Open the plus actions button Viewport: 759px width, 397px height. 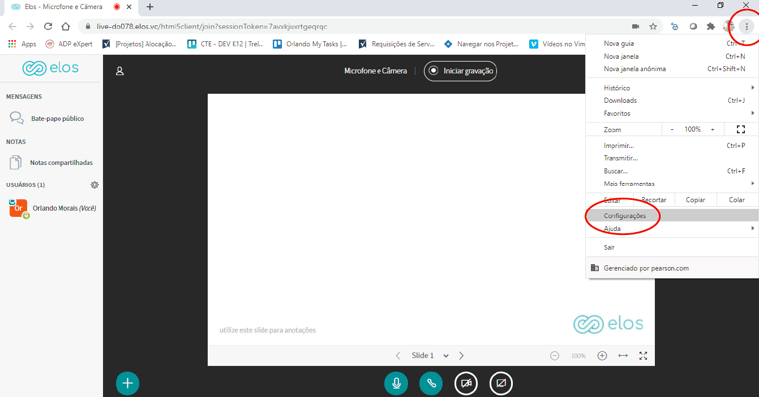[x=127, y=383]
